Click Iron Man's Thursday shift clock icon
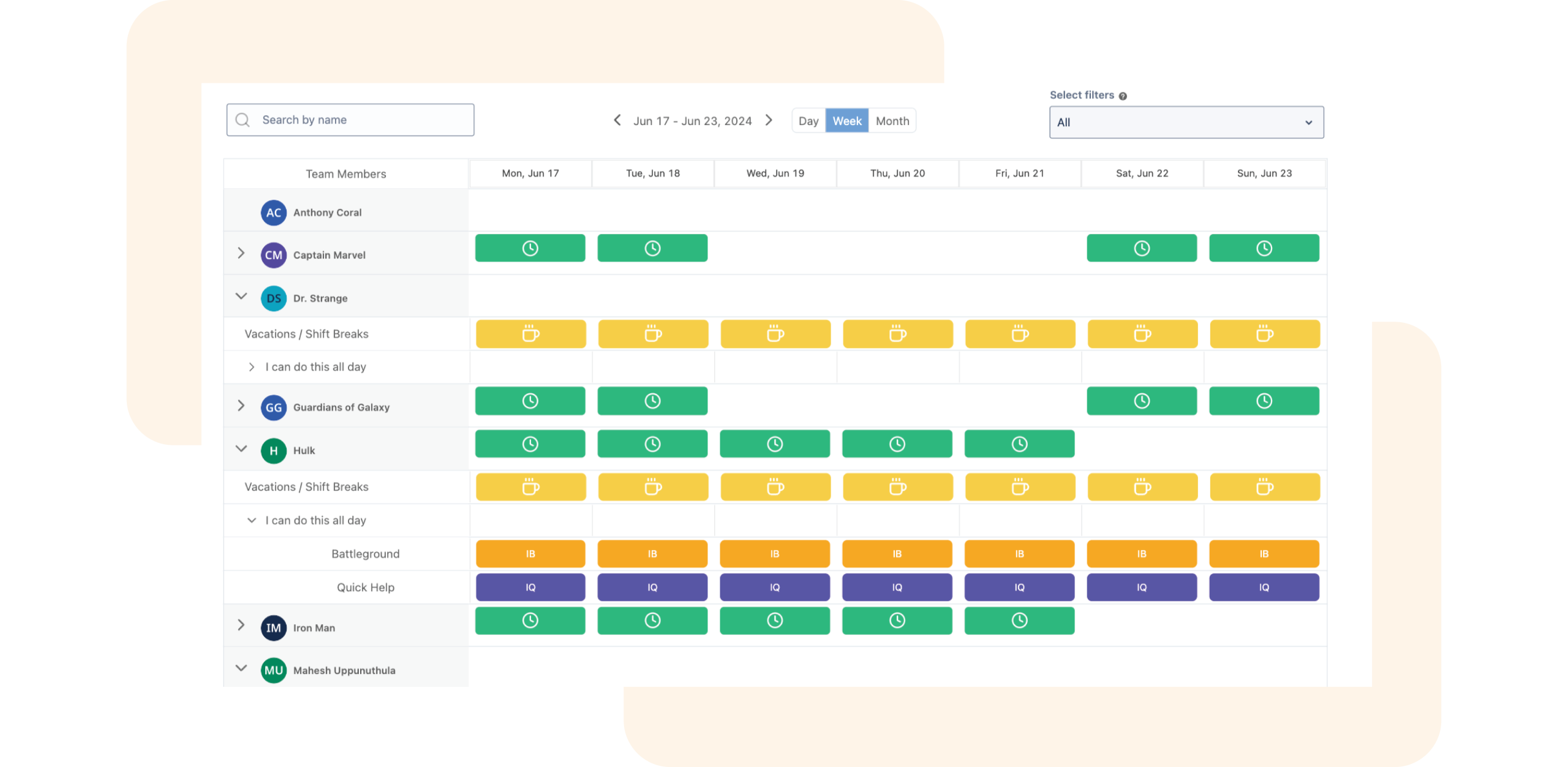 [x=897, y=621]
